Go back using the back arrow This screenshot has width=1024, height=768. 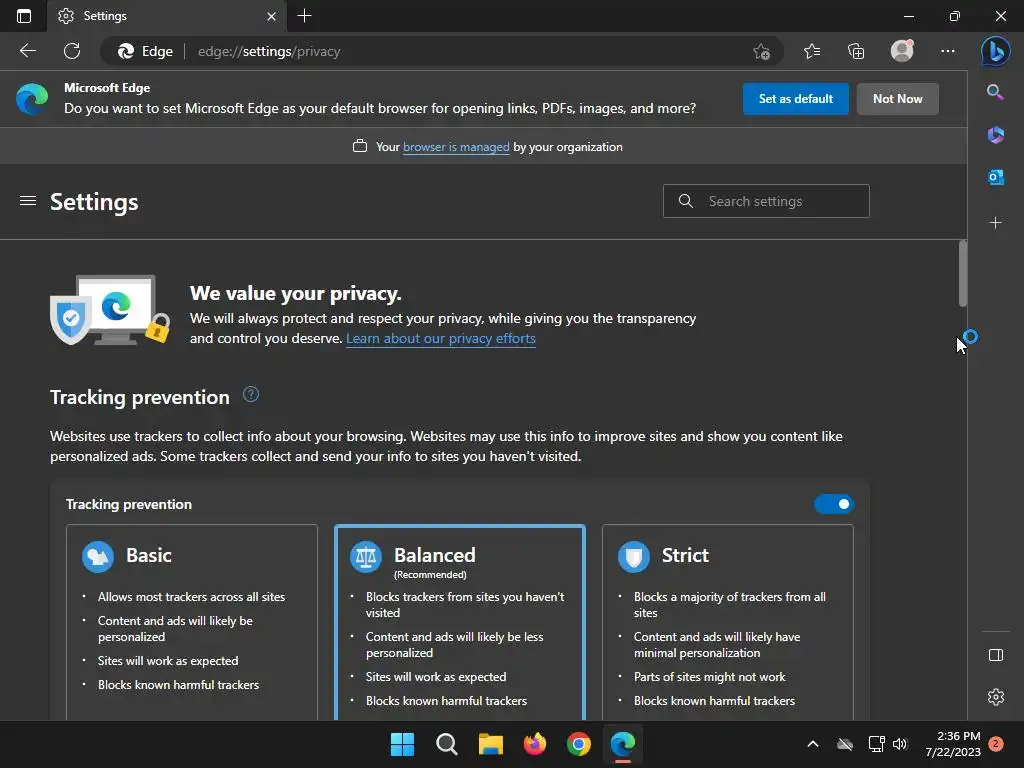(x=27, y=51)
